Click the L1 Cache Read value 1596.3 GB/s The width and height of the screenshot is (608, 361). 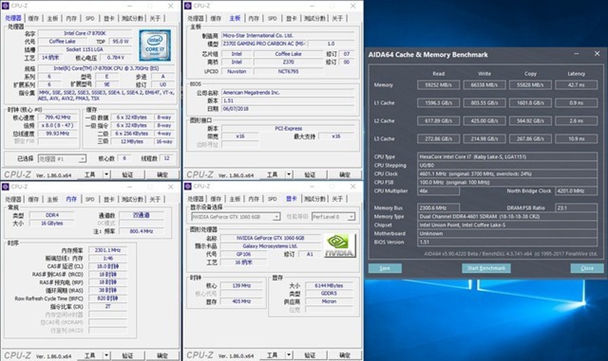(439, 103)
